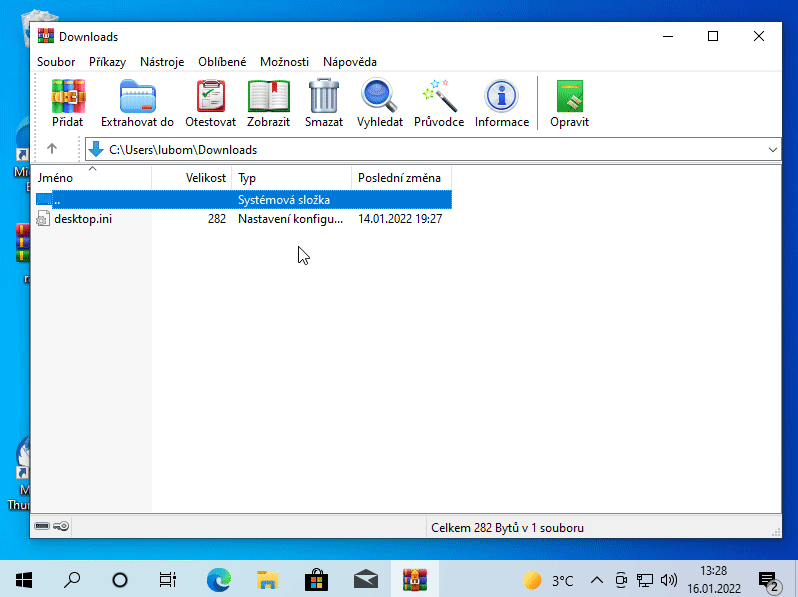The image size is (798, 597).
Task: Sort by Poslední změna column header
Action: [x=399, y=178]
